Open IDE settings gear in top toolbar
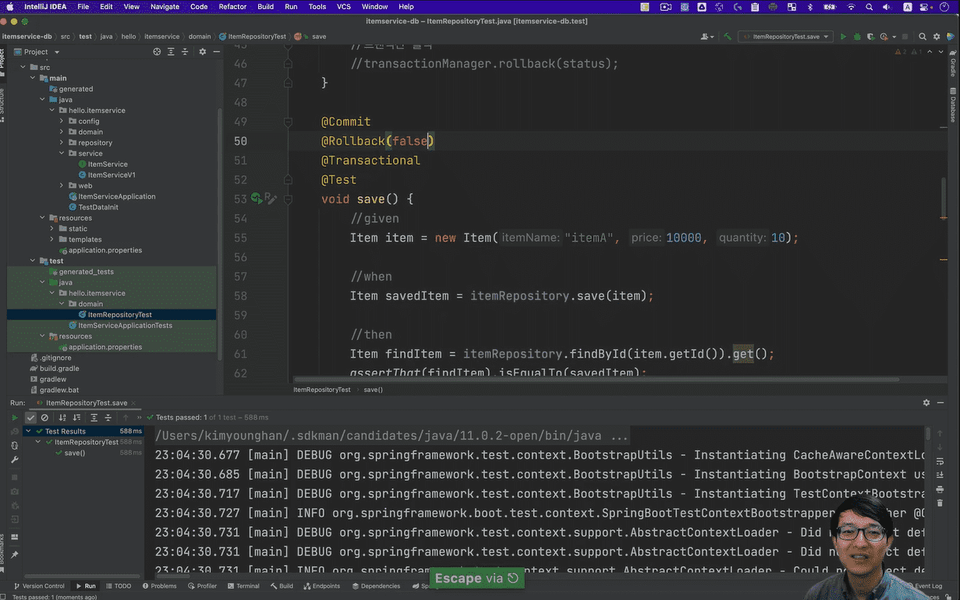960x600 pixels. [x=939, y=37]
